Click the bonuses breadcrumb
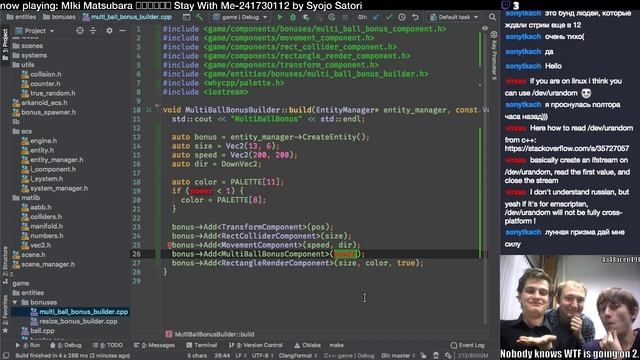The width and height of the screenshot is (640, 360). (x=60, y=17)
